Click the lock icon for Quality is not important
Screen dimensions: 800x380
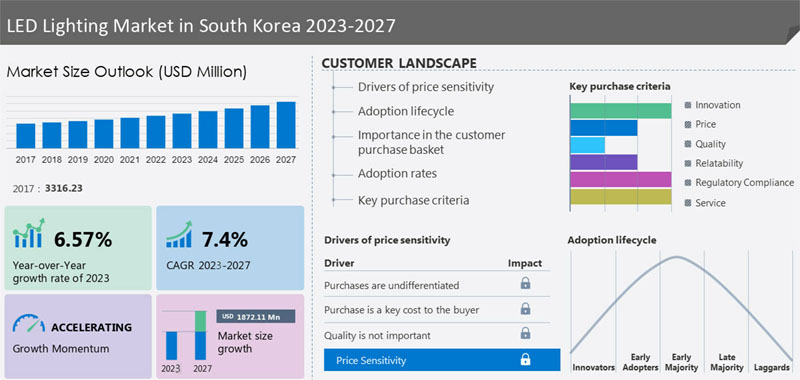(x=525, y=334)
